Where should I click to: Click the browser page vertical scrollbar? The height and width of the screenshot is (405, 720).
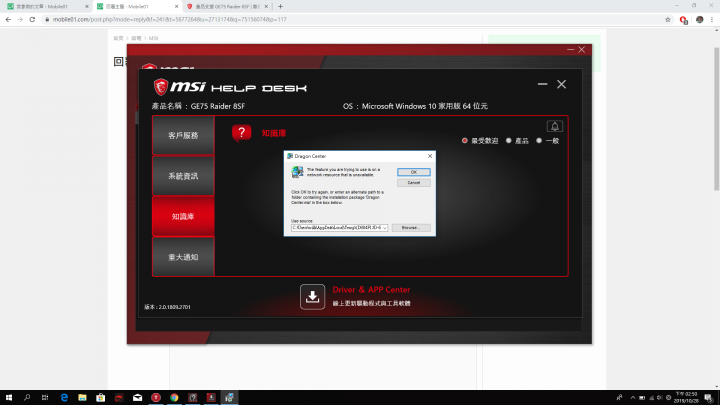pos(716,119)
